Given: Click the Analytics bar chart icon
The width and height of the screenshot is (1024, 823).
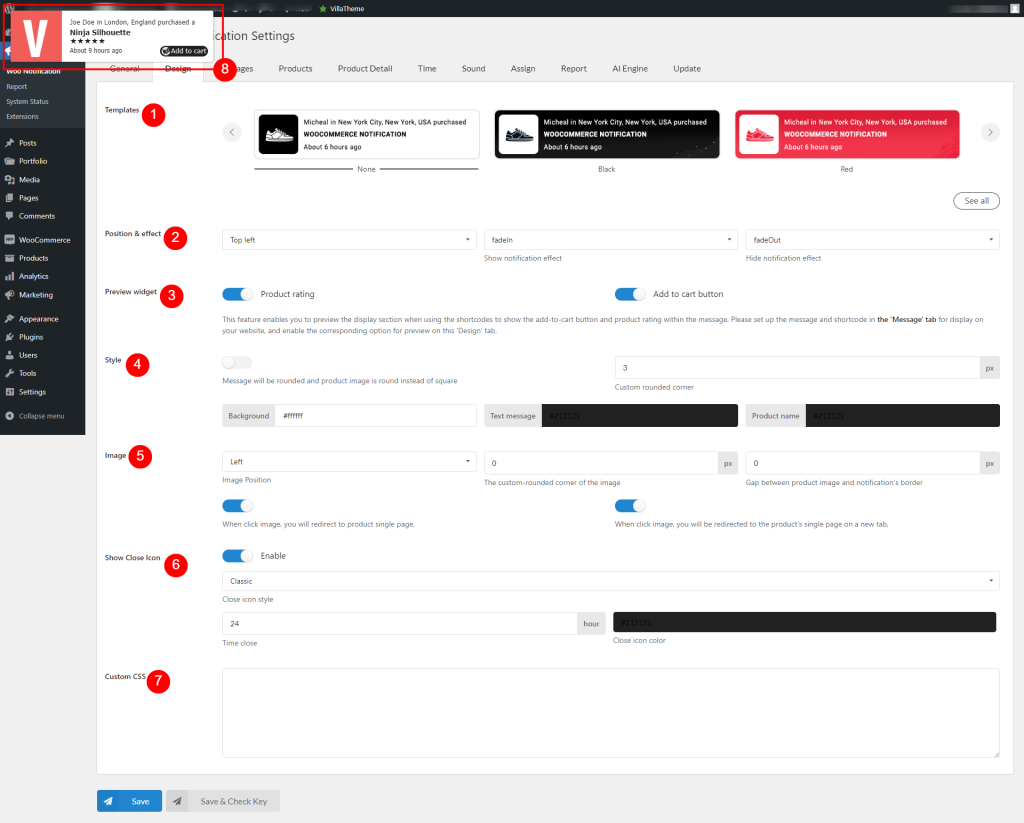Looking at the screenshot, I should pos(10,276).
